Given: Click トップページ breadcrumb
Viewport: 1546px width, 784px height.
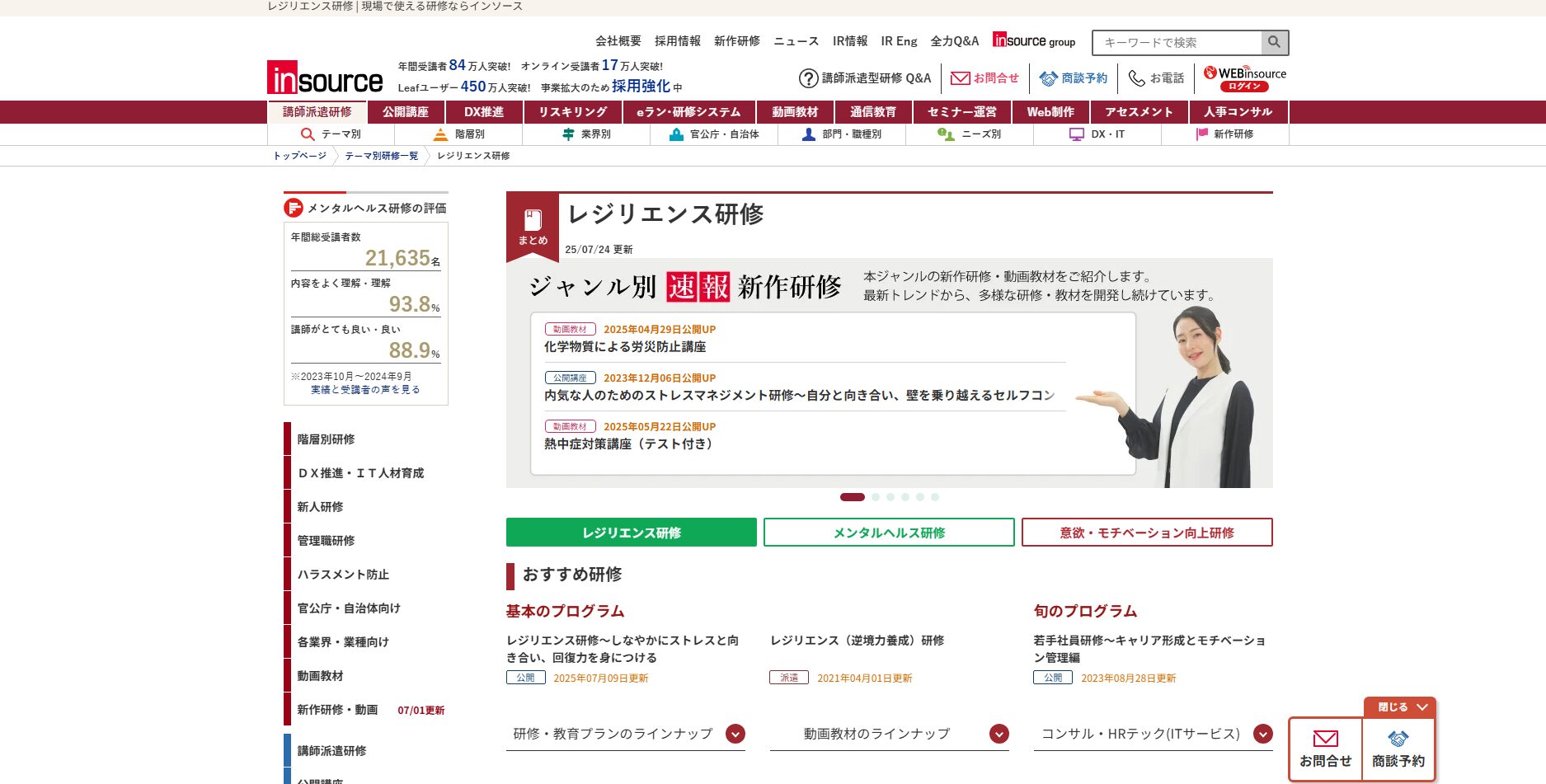Looking at the screenshot, I should tap(300, 156).
